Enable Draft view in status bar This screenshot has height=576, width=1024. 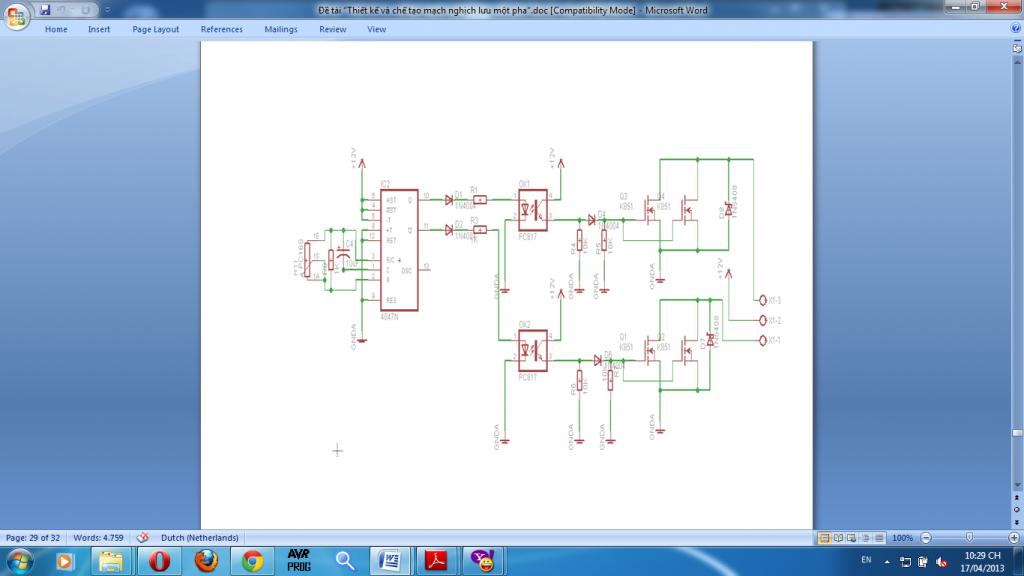(x=877, y=537)
